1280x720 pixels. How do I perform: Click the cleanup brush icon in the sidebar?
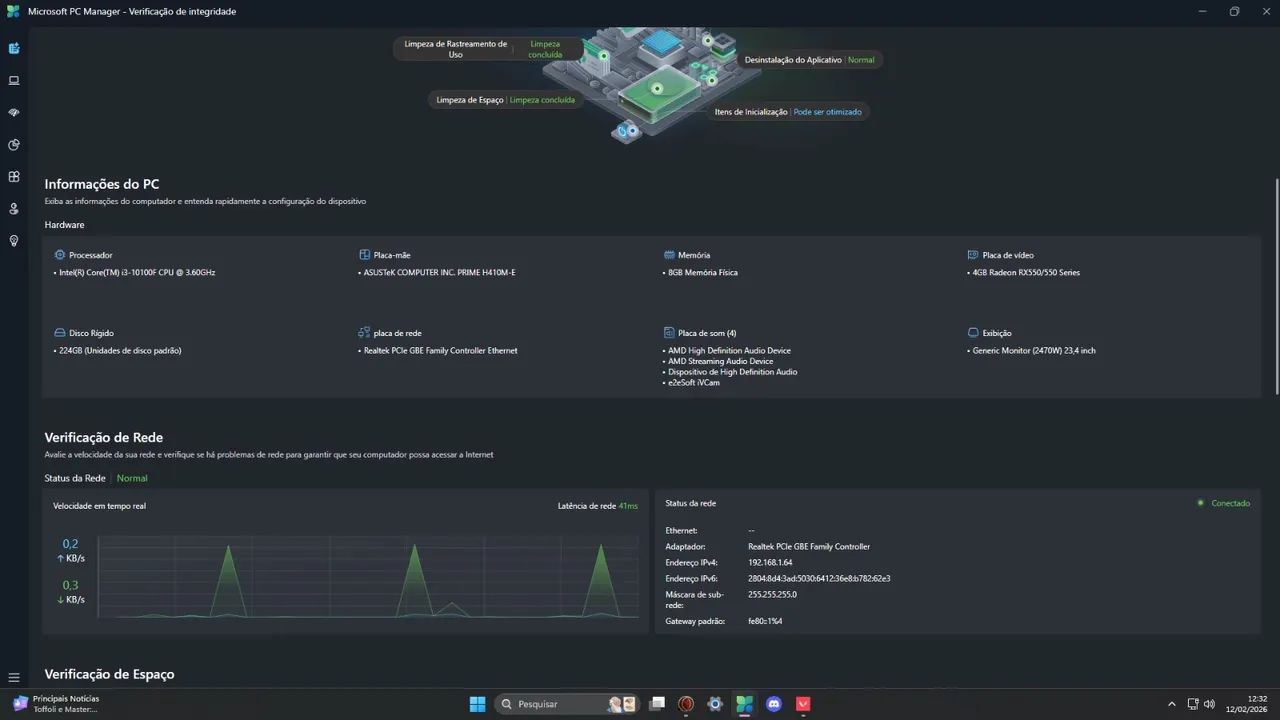[13, 112]
